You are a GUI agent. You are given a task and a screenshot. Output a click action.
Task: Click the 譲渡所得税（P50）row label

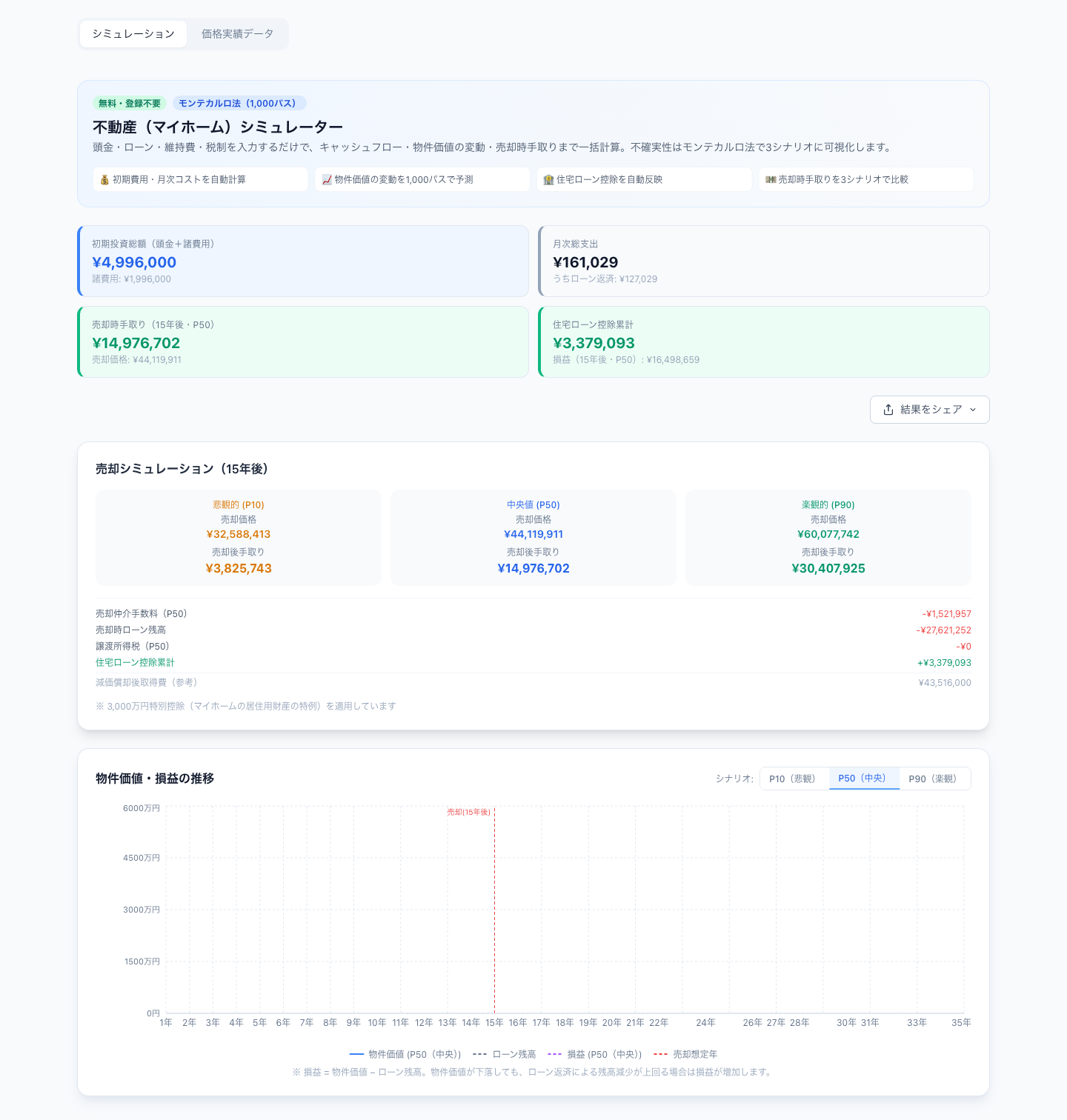point(133,647)
